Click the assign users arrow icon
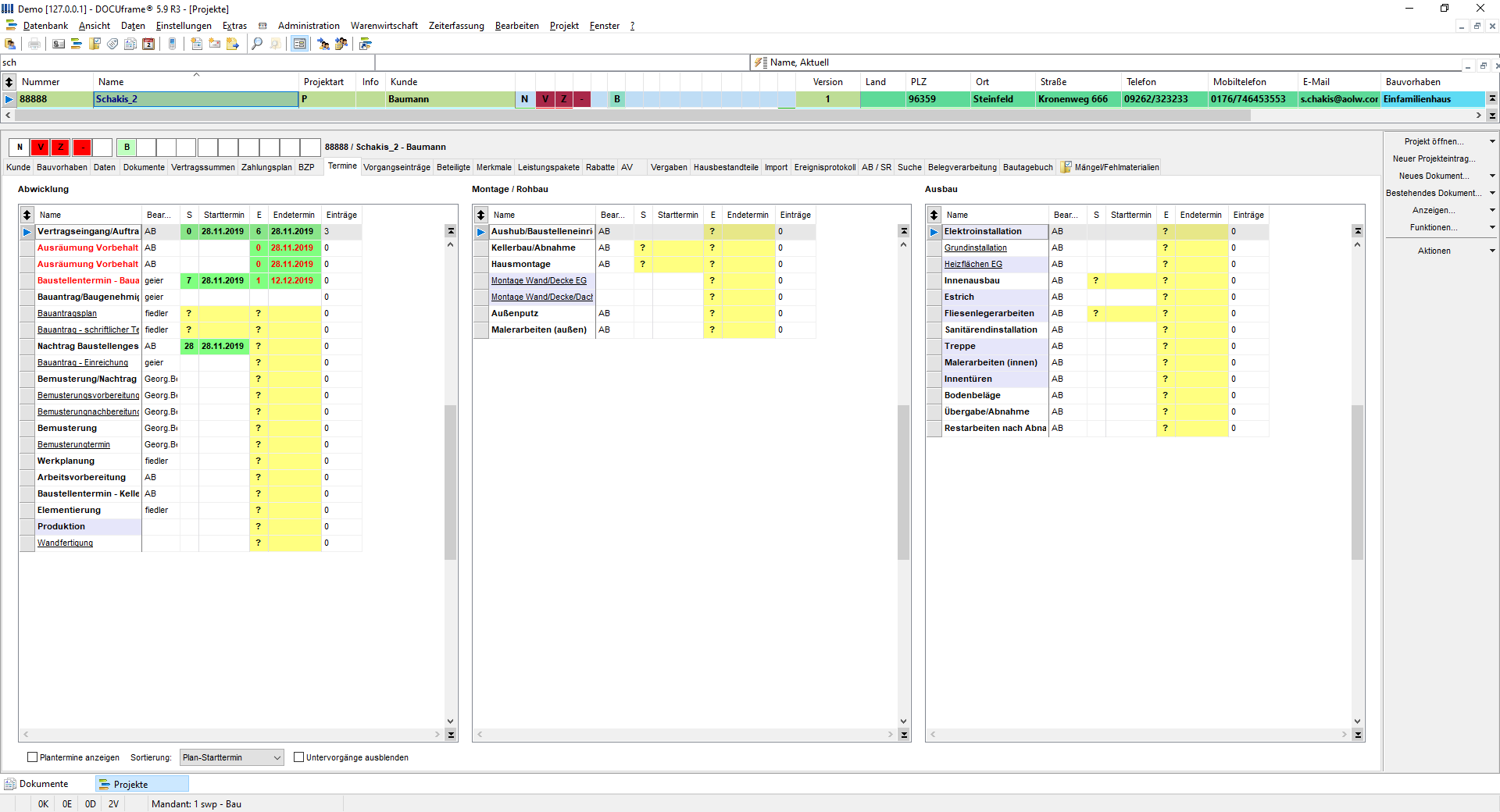 point(323,44)
